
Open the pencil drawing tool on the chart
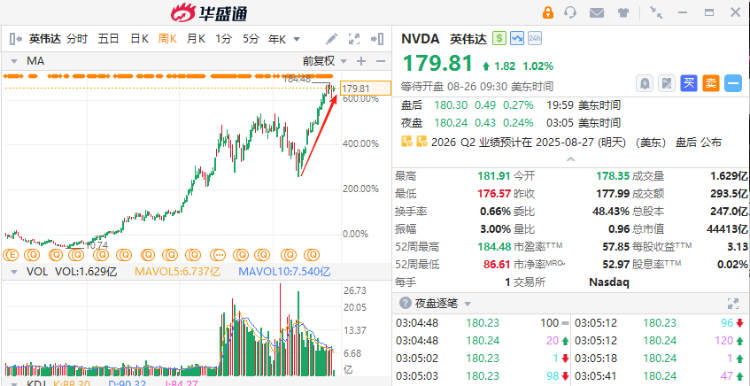click(331, 39)
